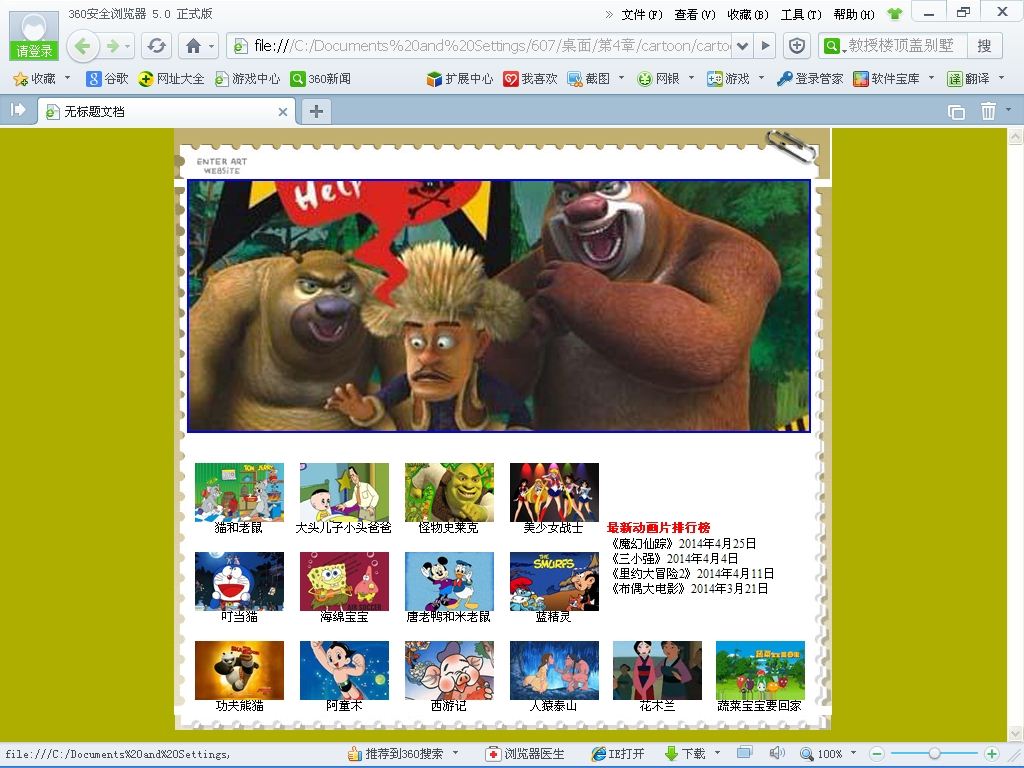The image size is (1024, 768).
Task: Open the 工具(T) menu
Action: tap(801, 14)
